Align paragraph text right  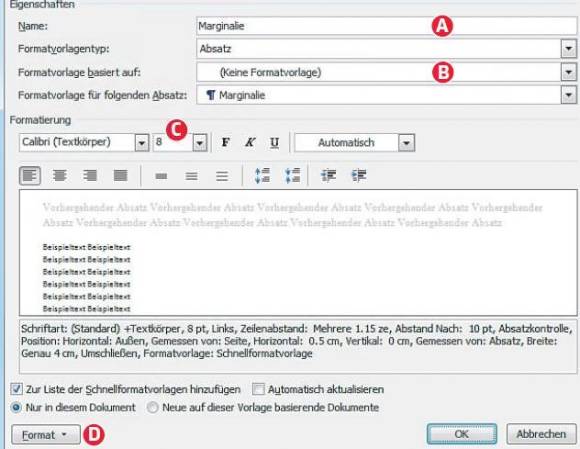(x=90, y=175)
